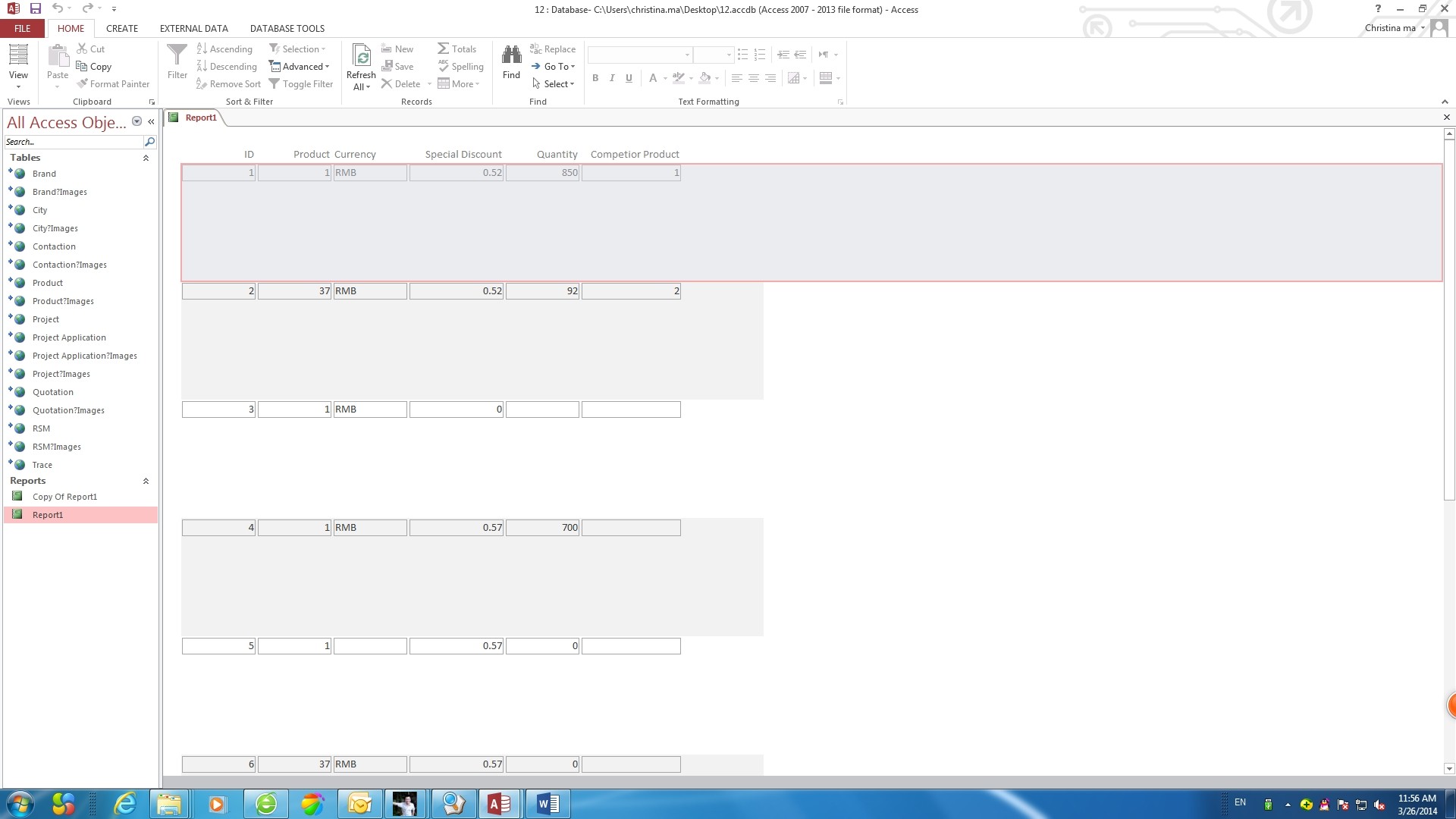
Task: Open Internet Explorer from the taskbar
Action: pyautogui.click(x=125, y=804)
